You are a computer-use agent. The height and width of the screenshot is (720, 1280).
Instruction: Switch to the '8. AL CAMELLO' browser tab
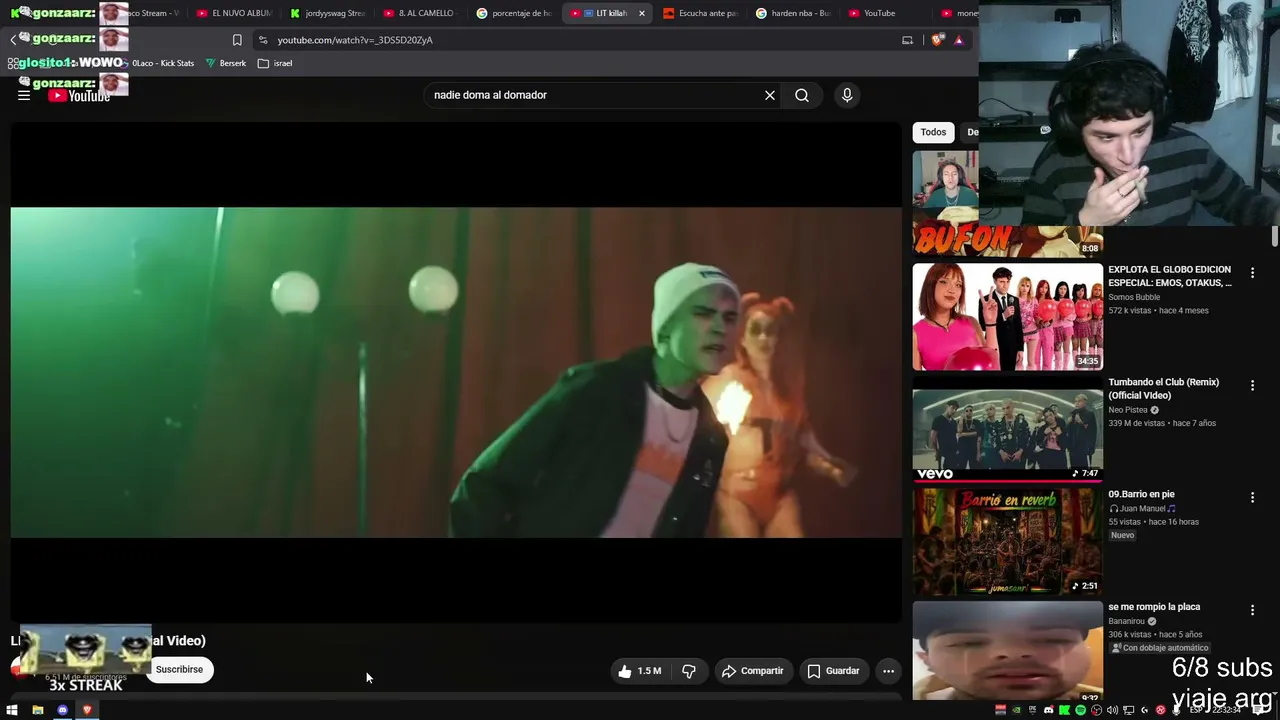tap(419, 13)
